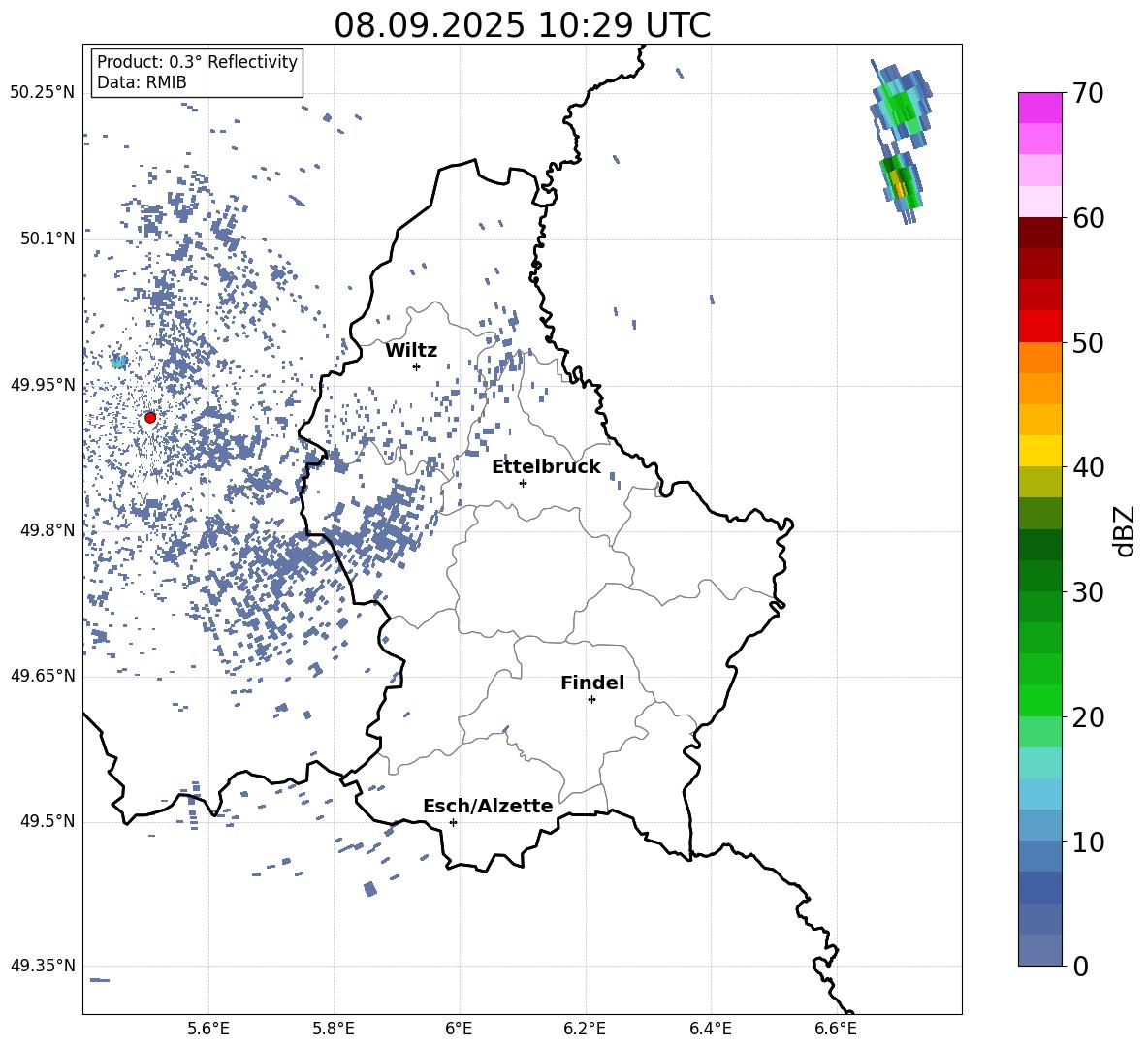Click the title 08.09.2025 10:29 UTC
The width and height of the screenshot is (1148, 1048).
click(x=523, y=25)
